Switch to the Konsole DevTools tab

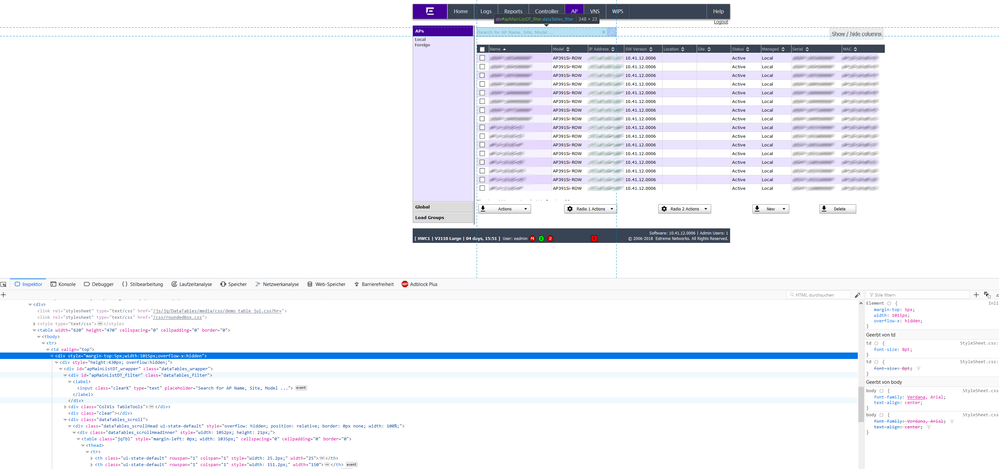pos(63,284)
